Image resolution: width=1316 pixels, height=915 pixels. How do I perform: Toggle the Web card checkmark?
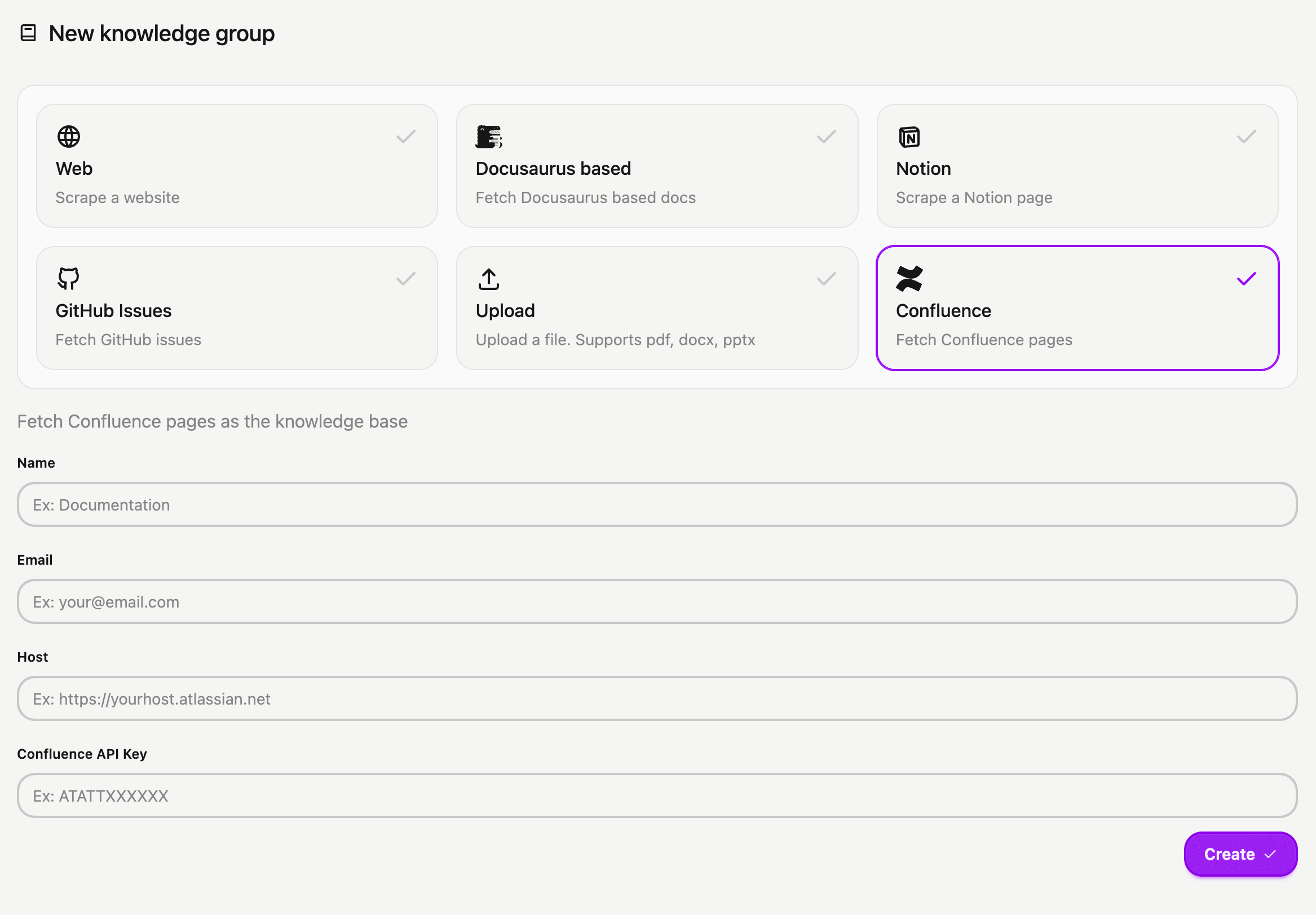(x=405, y=137)
